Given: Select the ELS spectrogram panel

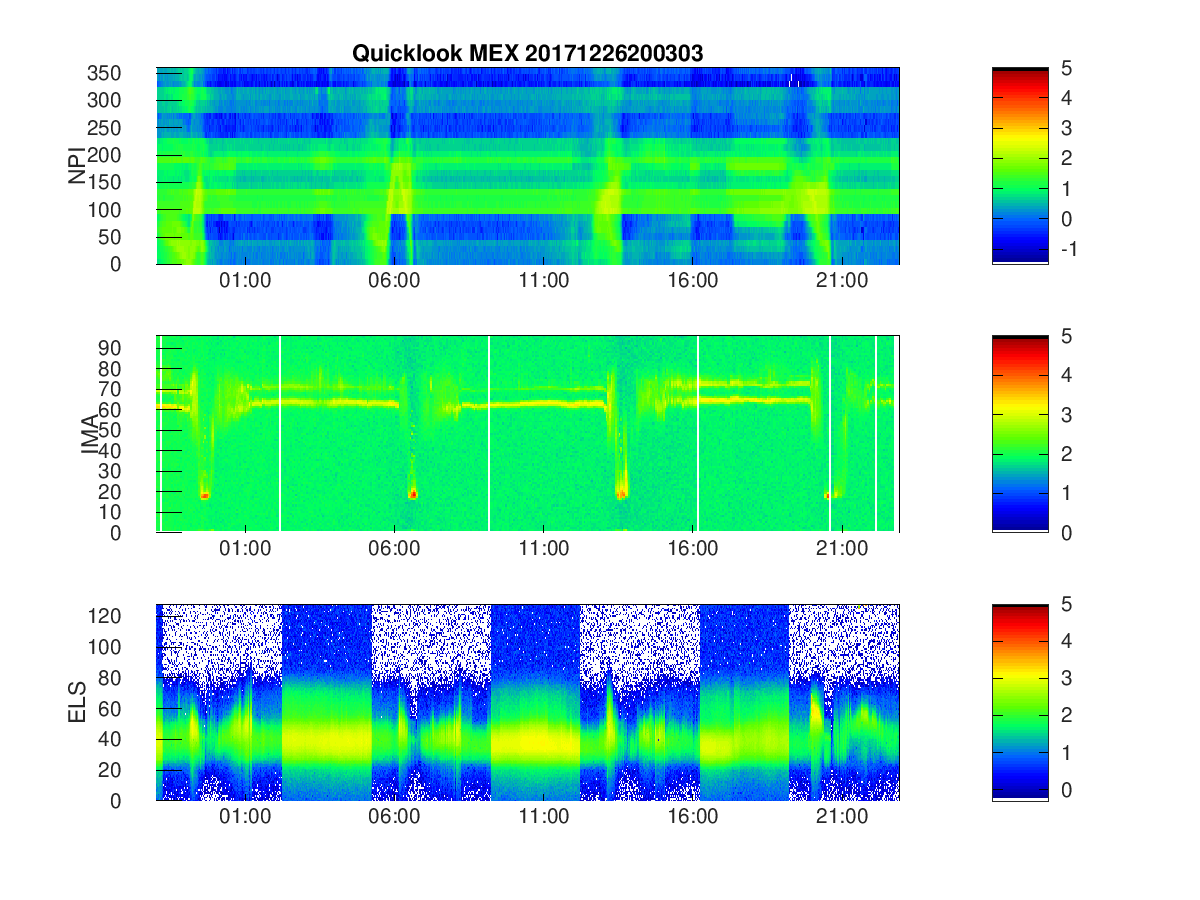Looking at the screenshot, I should 528,702.
